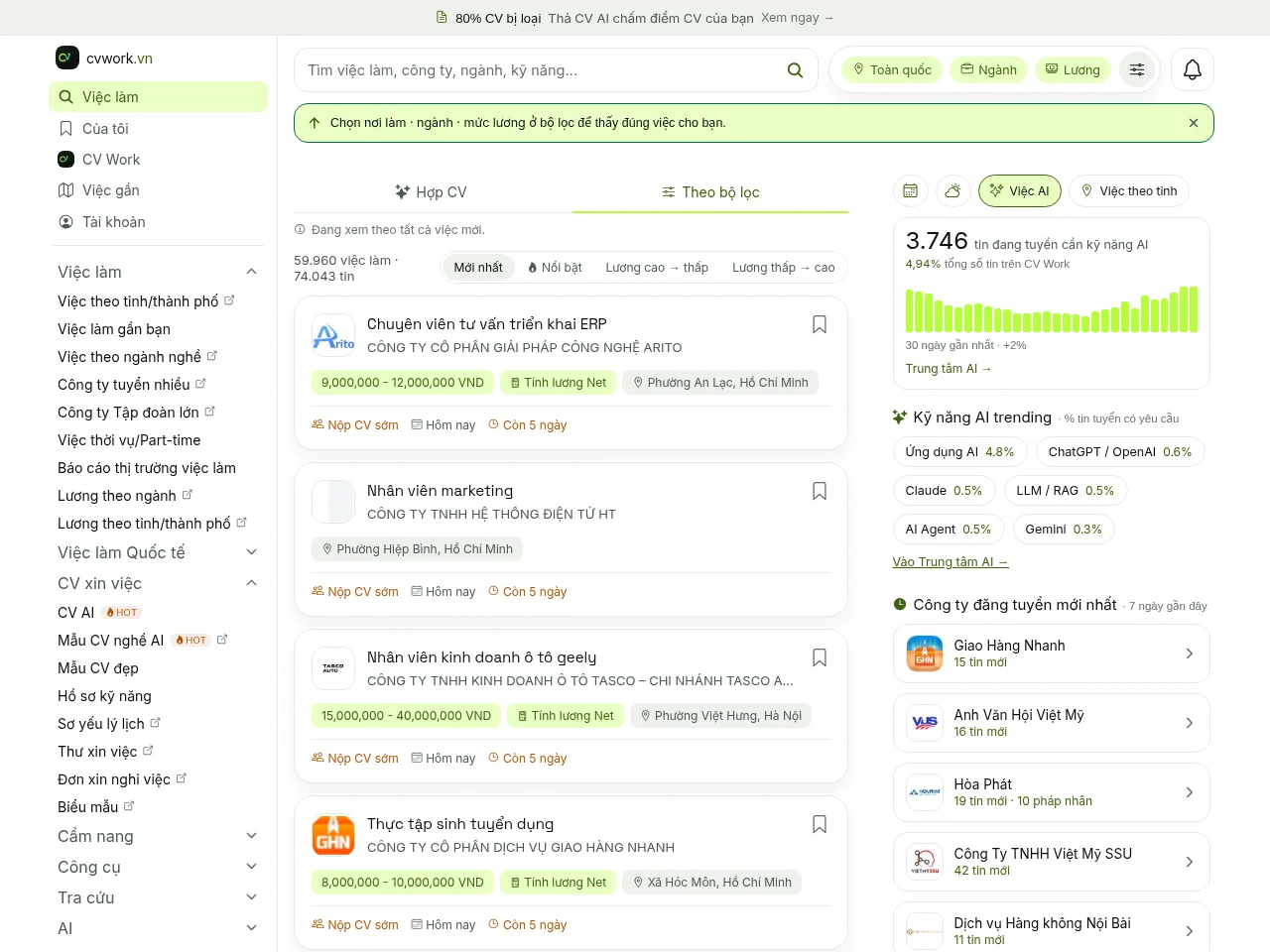Dismiss the green filter hint banner
The width and height of the screenshot is (1270, 952).
click(x=1194, y=123)
